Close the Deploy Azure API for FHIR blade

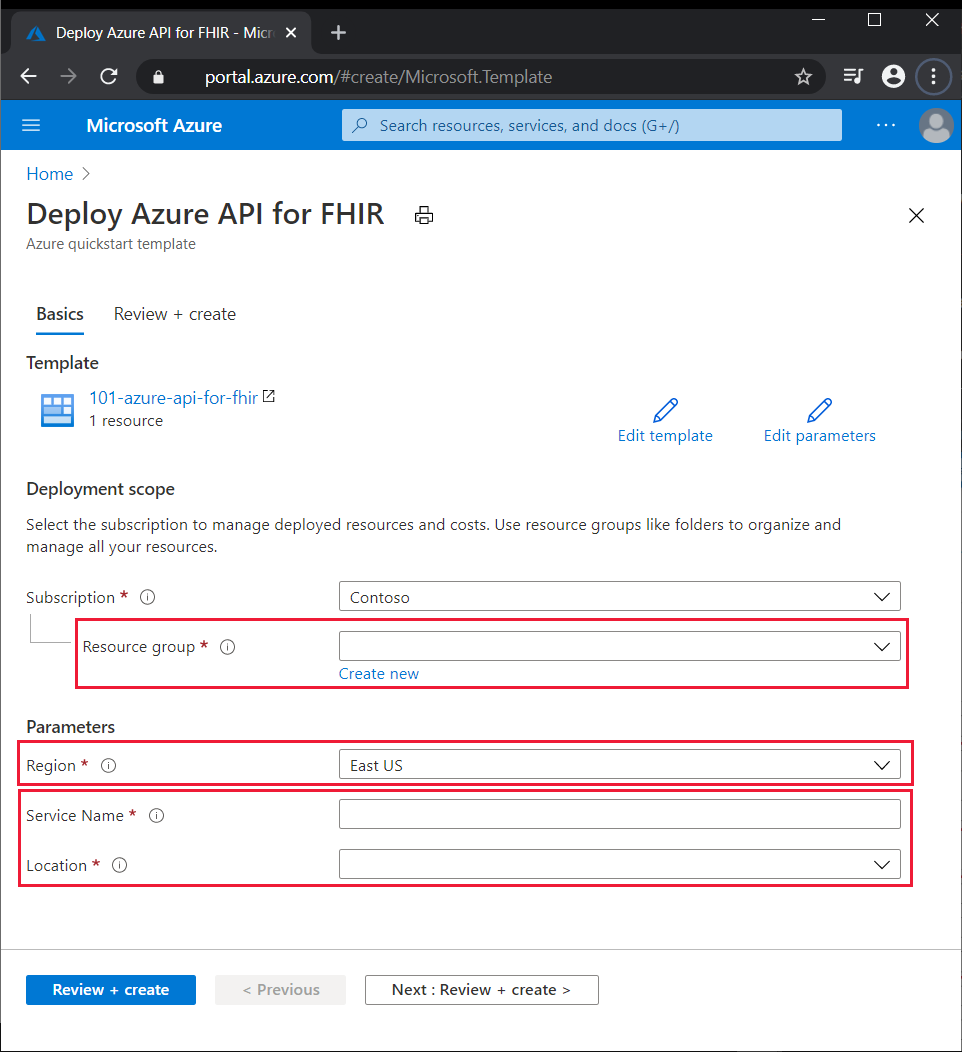(x=916, y=215)
